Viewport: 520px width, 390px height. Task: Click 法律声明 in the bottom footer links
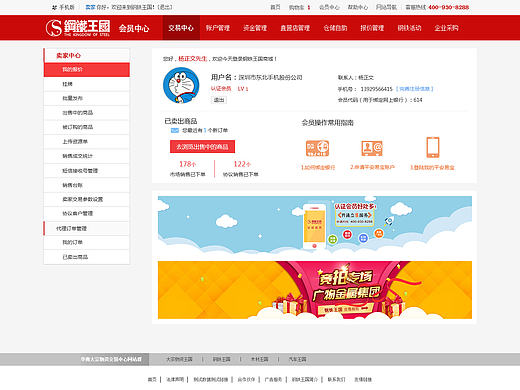click(175, 379)
